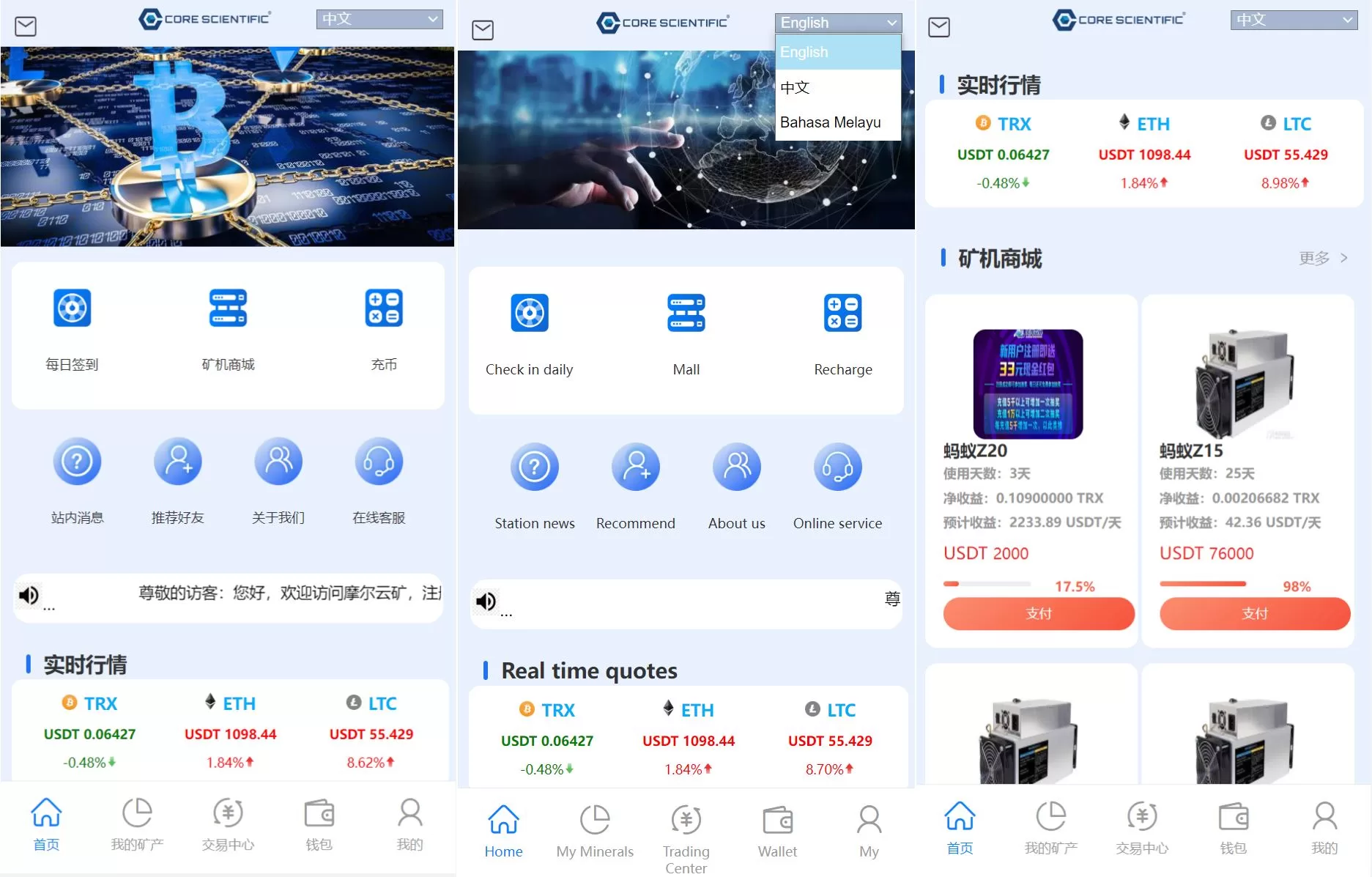1372x877 pixels.
Task: Expand the right panel 中文 language dropdown
Action: [1294, 20]
